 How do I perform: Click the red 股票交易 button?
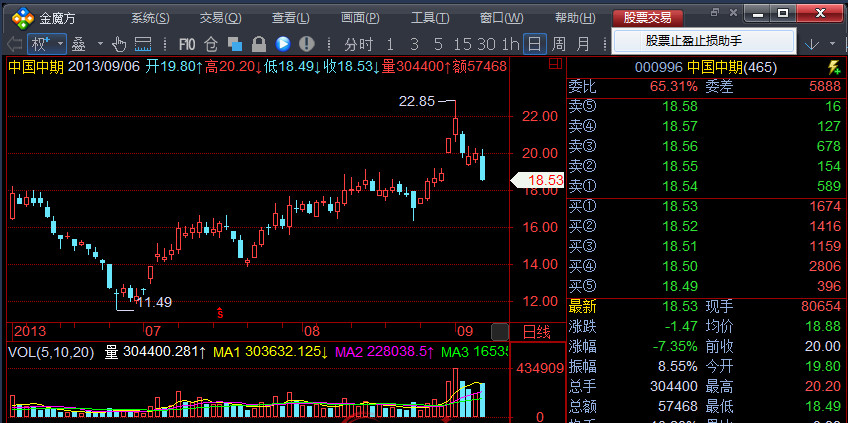click(648, 18)
